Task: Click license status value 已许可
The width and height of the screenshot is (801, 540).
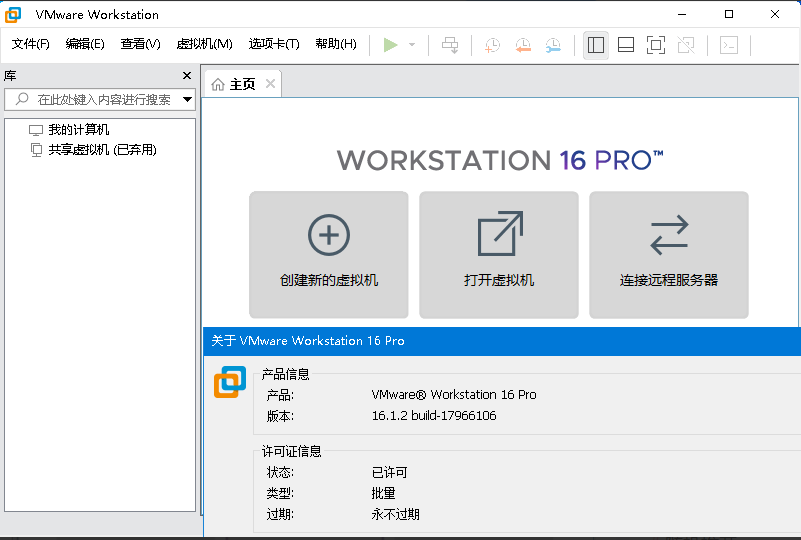Action: (x=389, y=472)
